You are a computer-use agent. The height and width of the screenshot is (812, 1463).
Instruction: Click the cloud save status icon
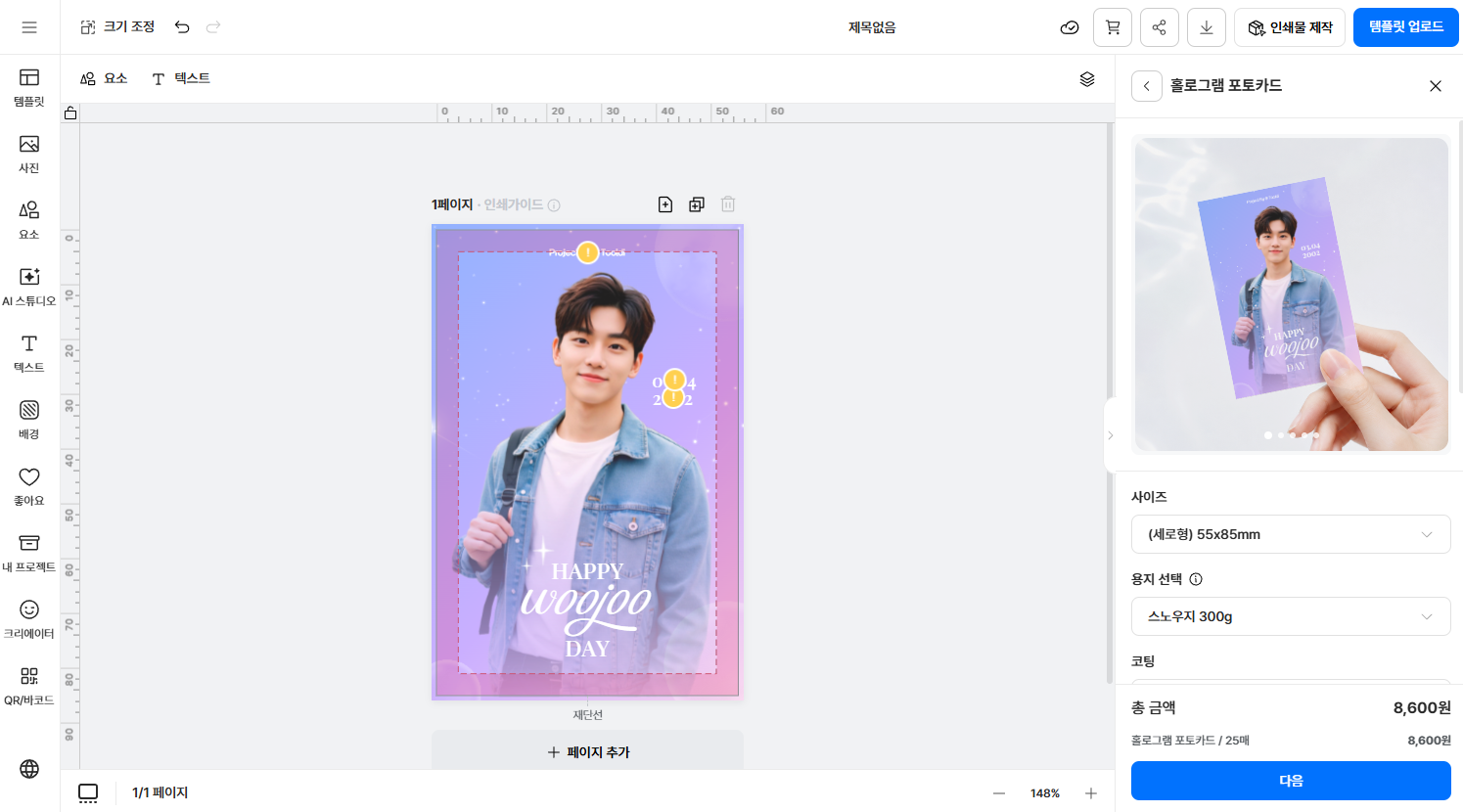[x=1070, y=27]
